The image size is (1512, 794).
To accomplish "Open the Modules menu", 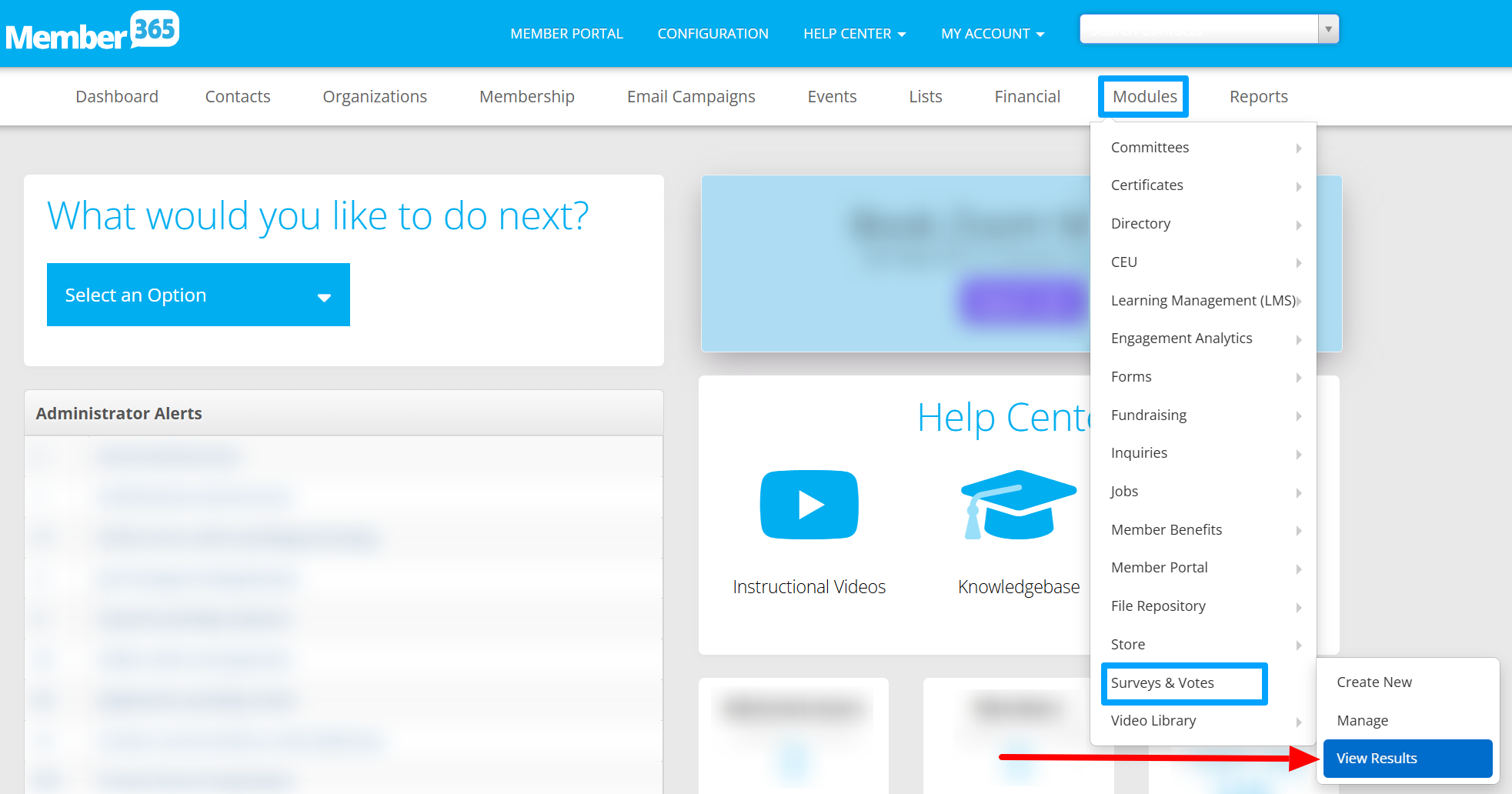I will click(x=1144, y=96).
